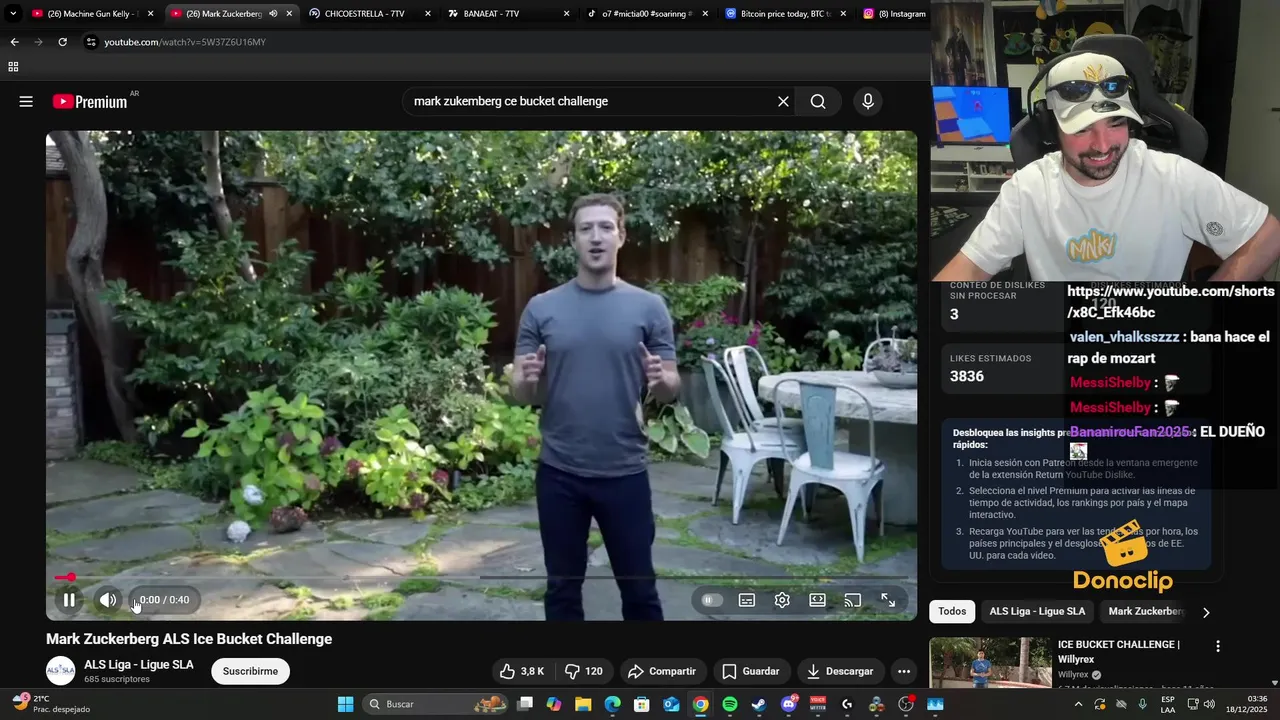Show more filter chips with arrow

[1206, 612]
